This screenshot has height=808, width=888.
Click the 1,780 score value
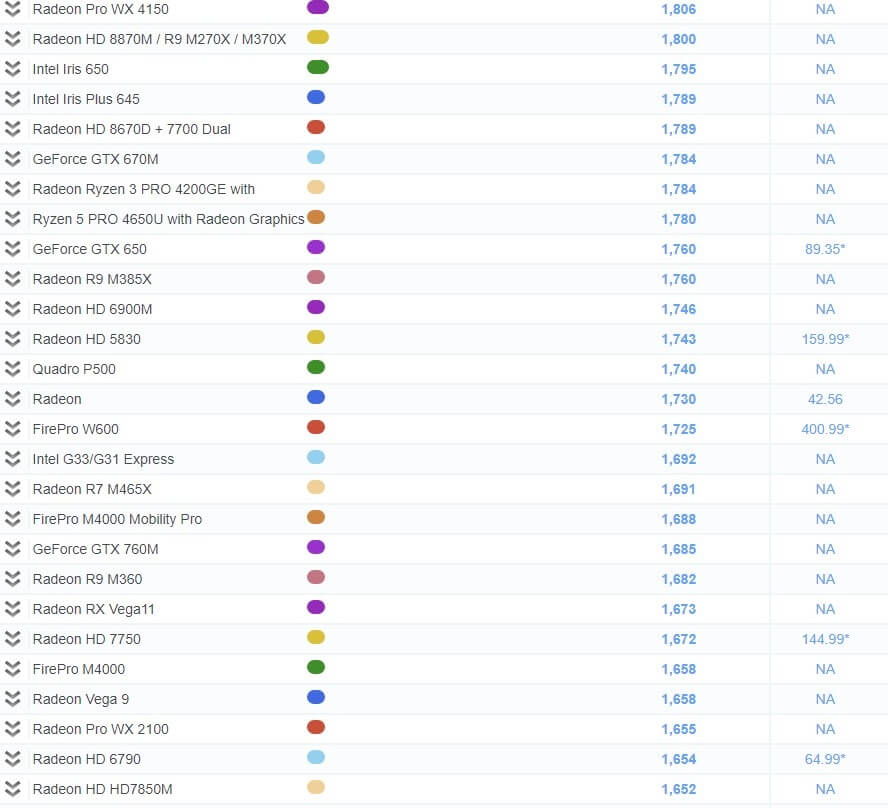click(x=678, y=219)
